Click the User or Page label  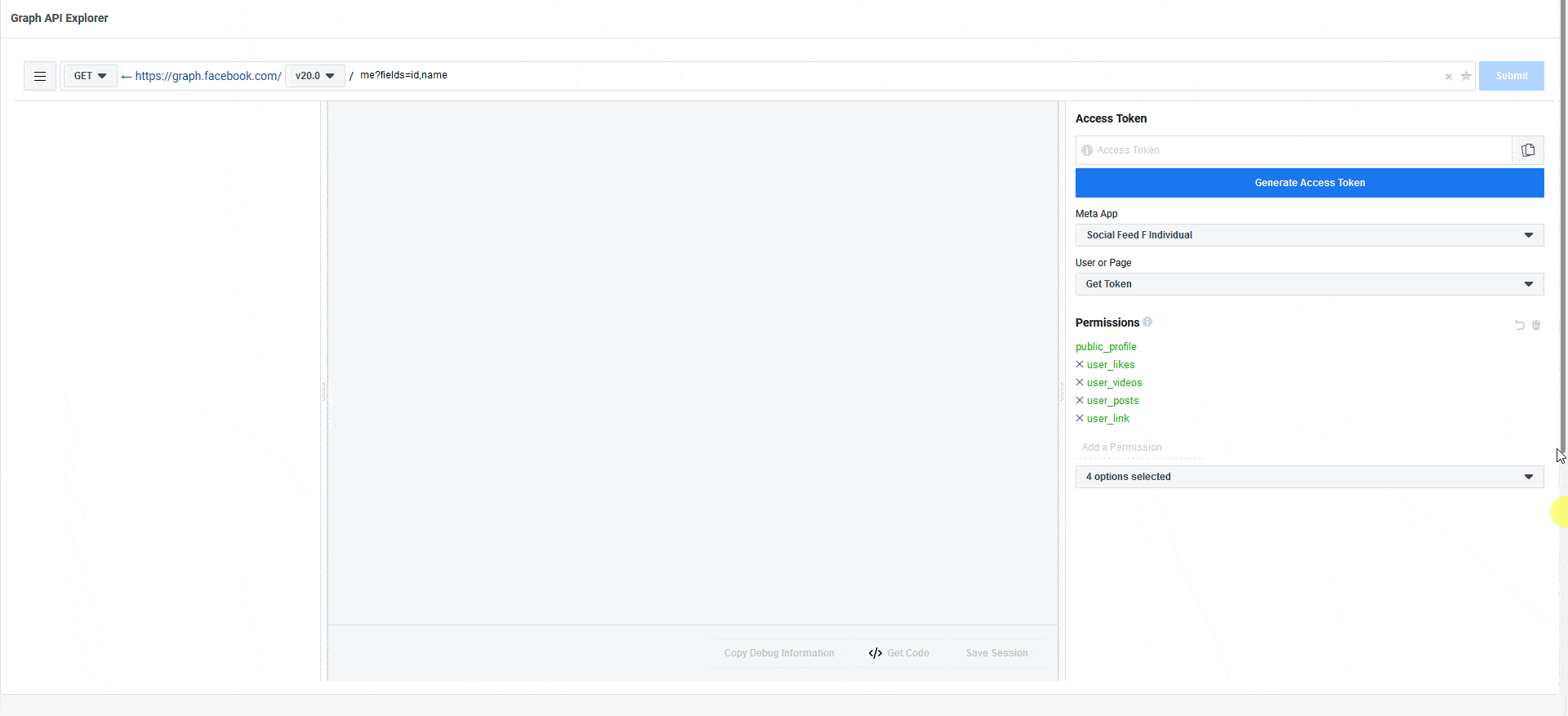[1103, 263]
